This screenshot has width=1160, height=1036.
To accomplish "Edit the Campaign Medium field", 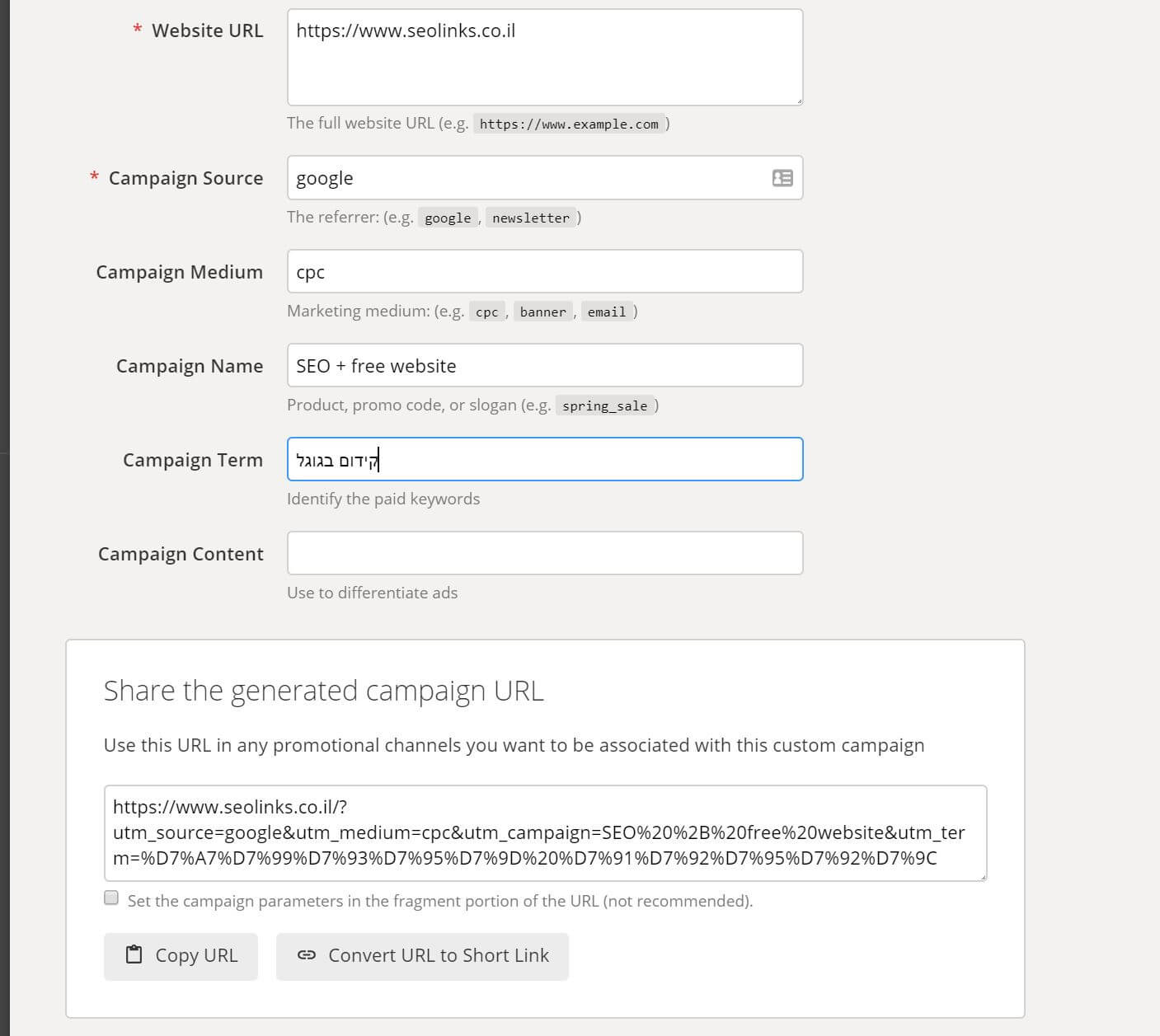I will pyautogui.click(x=545, y=272).
